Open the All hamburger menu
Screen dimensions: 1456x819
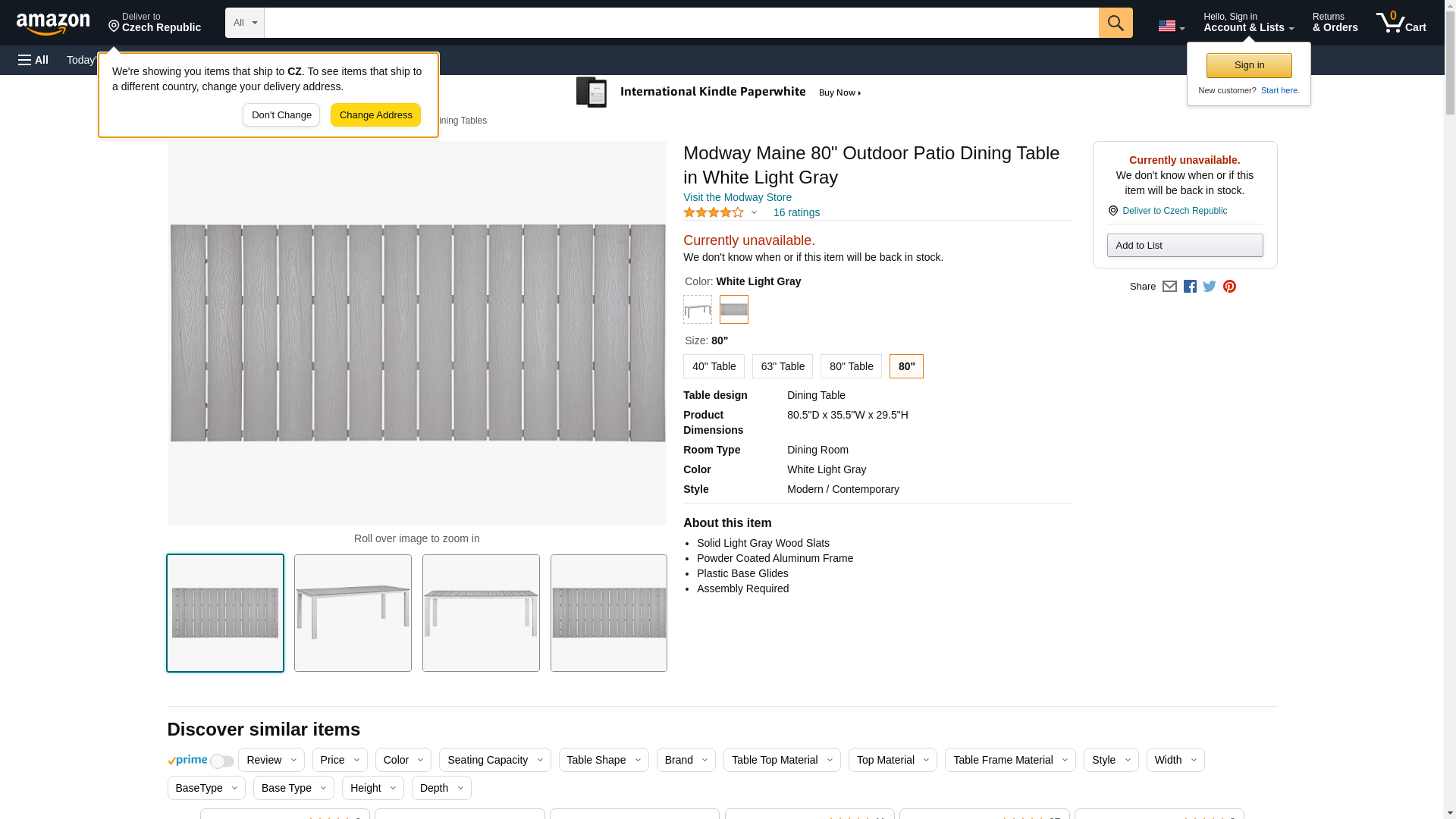pyautogui.click(x=33, y=60)
